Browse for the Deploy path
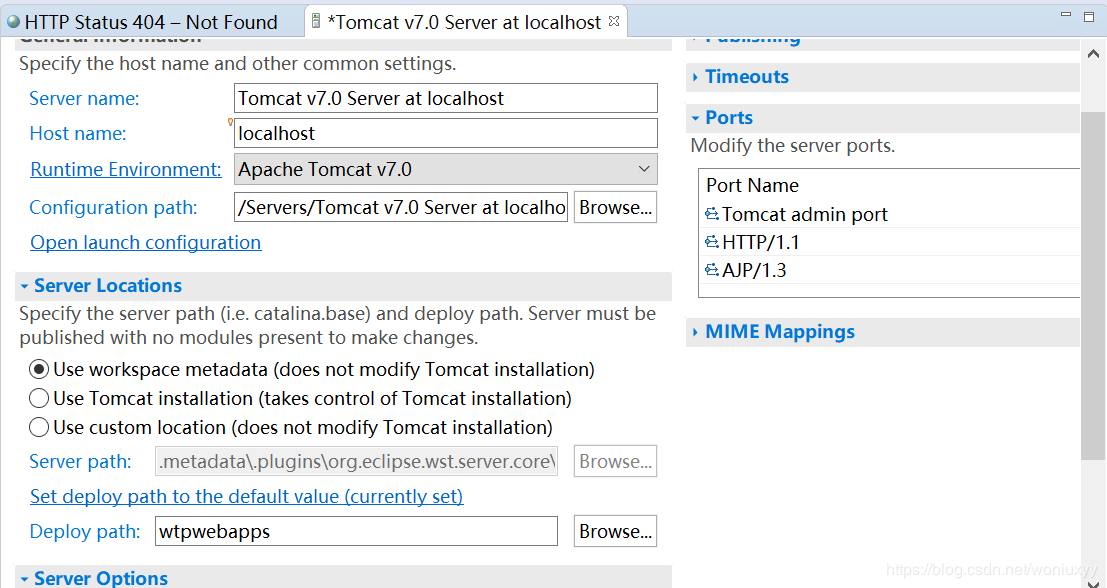The image size is (1107, 588). (616, 531)
